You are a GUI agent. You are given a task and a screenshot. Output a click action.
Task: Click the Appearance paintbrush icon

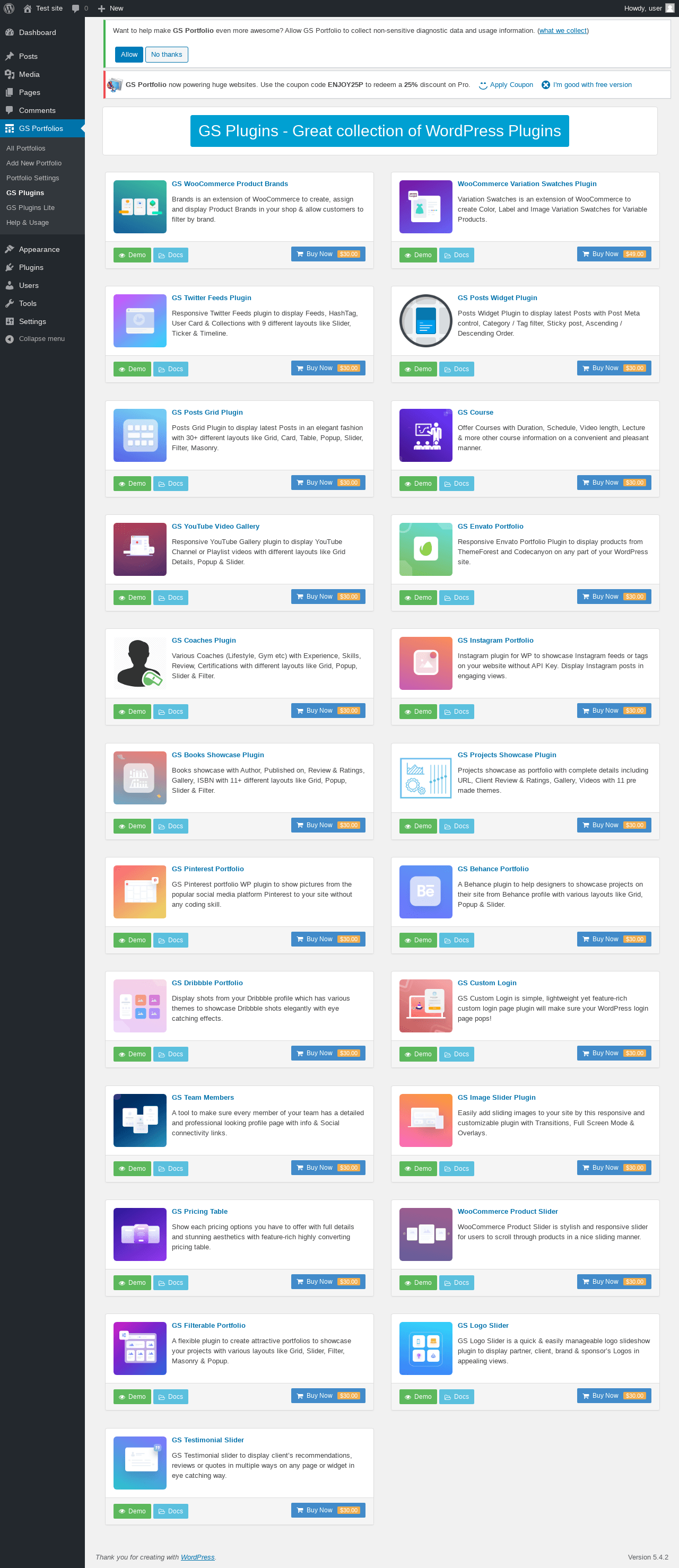pyautogui.click(x=10, y=249)
